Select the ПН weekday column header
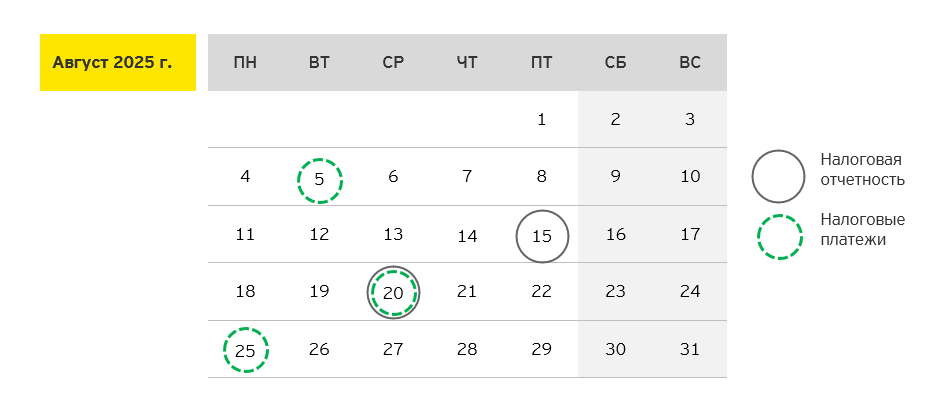The width and height of the screenshot is (936, 420). (245, 63)
